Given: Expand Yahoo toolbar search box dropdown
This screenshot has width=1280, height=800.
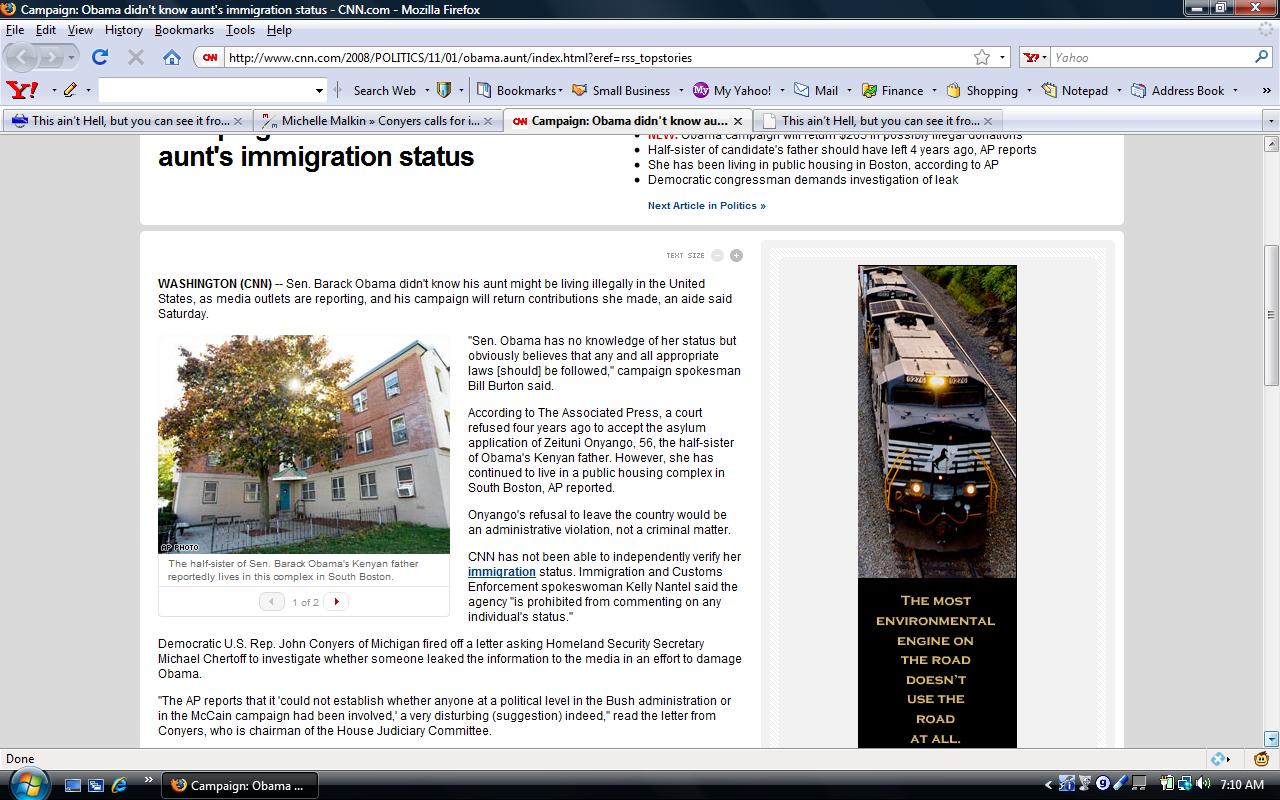Looking at the screenshot, I should click(x=319, y=90).
